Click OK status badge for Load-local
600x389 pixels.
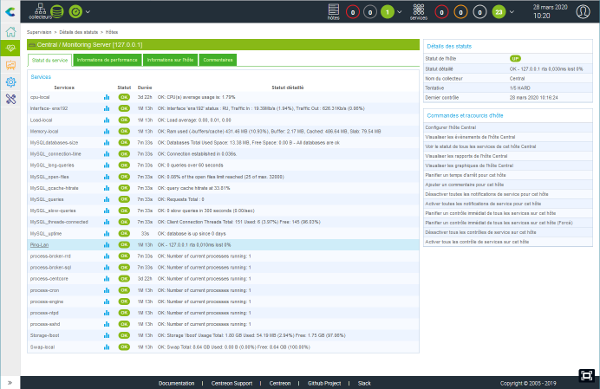(124, 120)
